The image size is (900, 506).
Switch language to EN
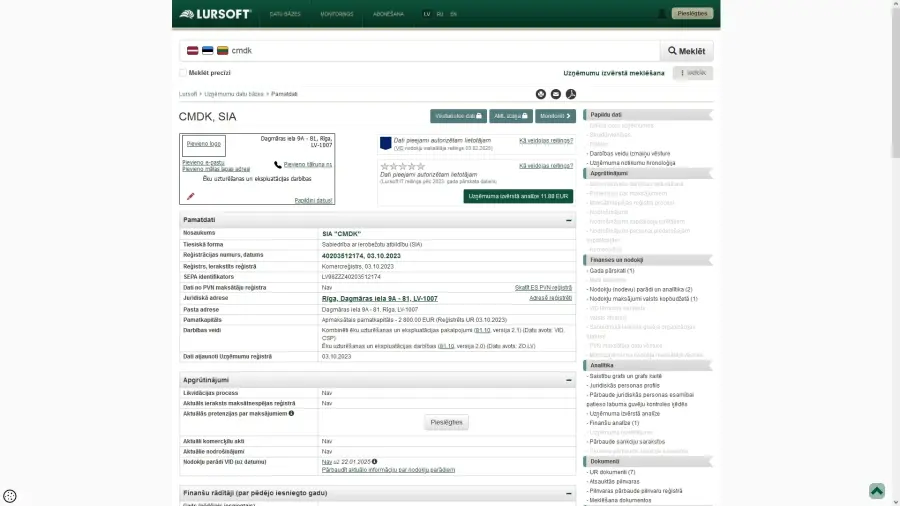(x=453, y=14)
